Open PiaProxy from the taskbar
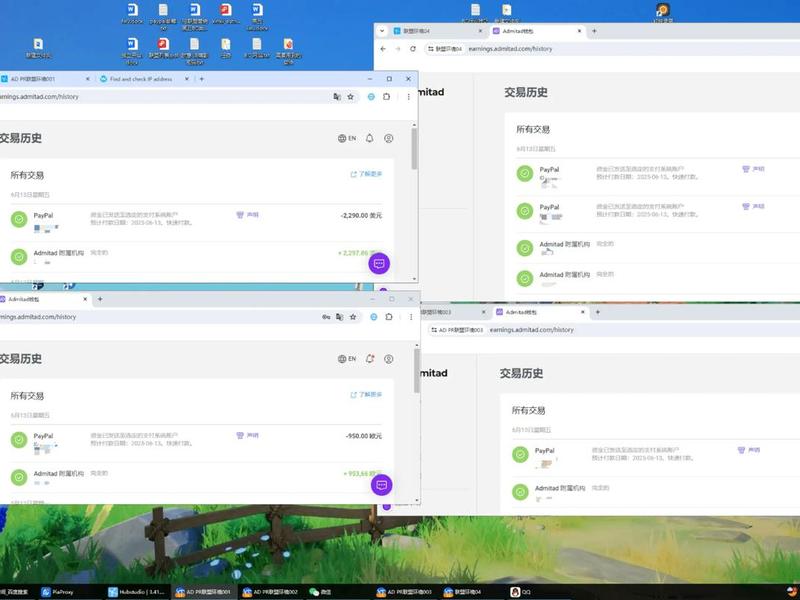 click(x=58, y=592)
